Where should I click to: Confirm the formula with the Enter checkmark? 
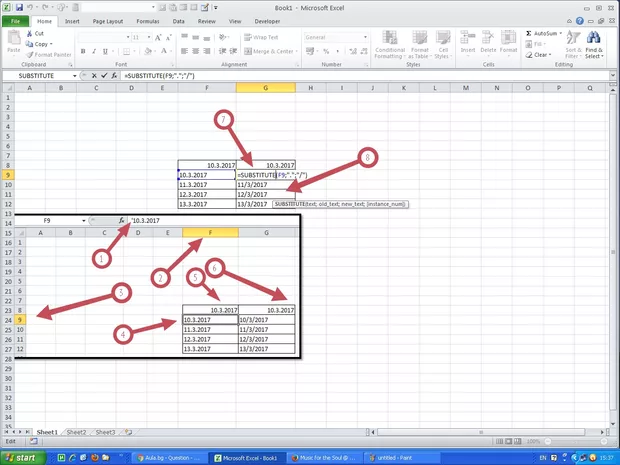point(105,76)
